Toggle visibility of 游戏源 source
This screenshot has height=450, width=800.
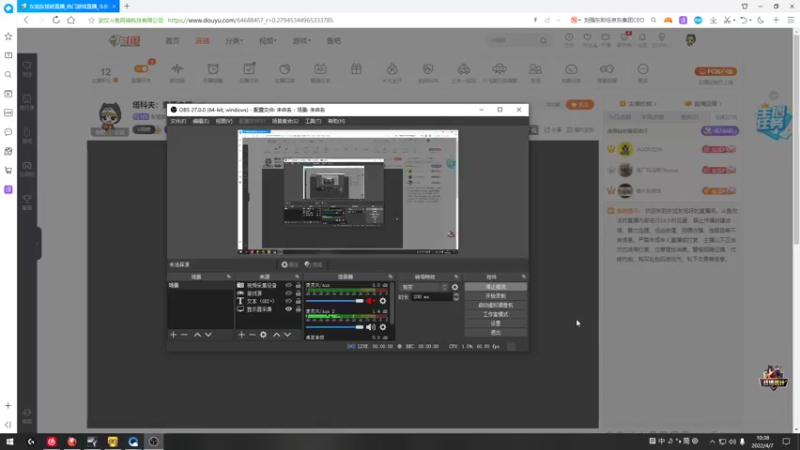(288, 293)
